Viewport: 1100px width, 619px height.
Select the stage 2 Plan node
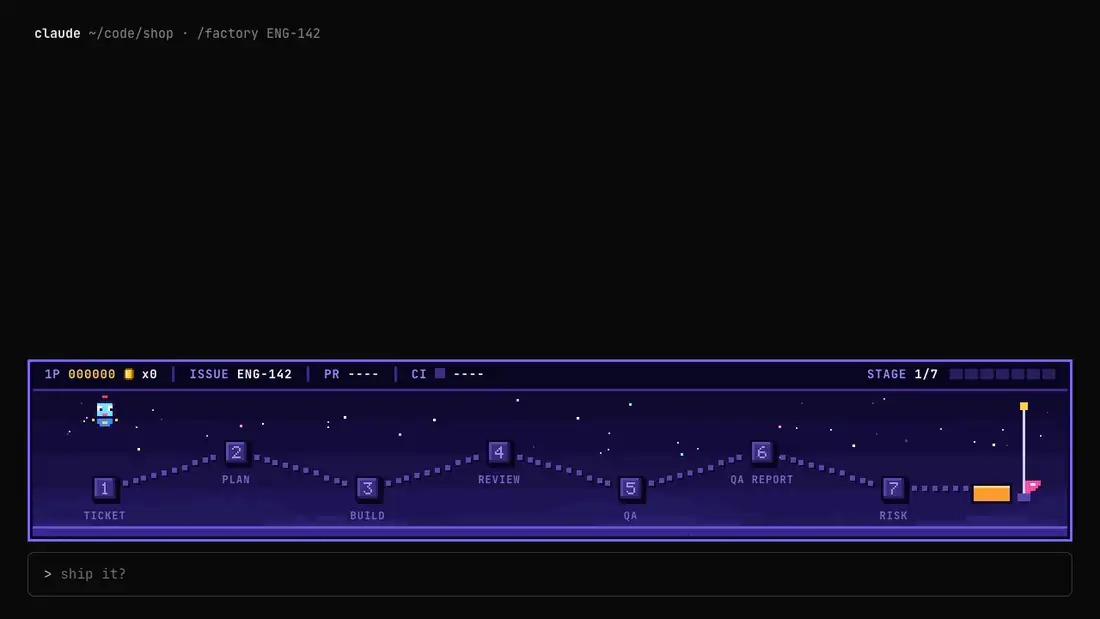[236, 452]
